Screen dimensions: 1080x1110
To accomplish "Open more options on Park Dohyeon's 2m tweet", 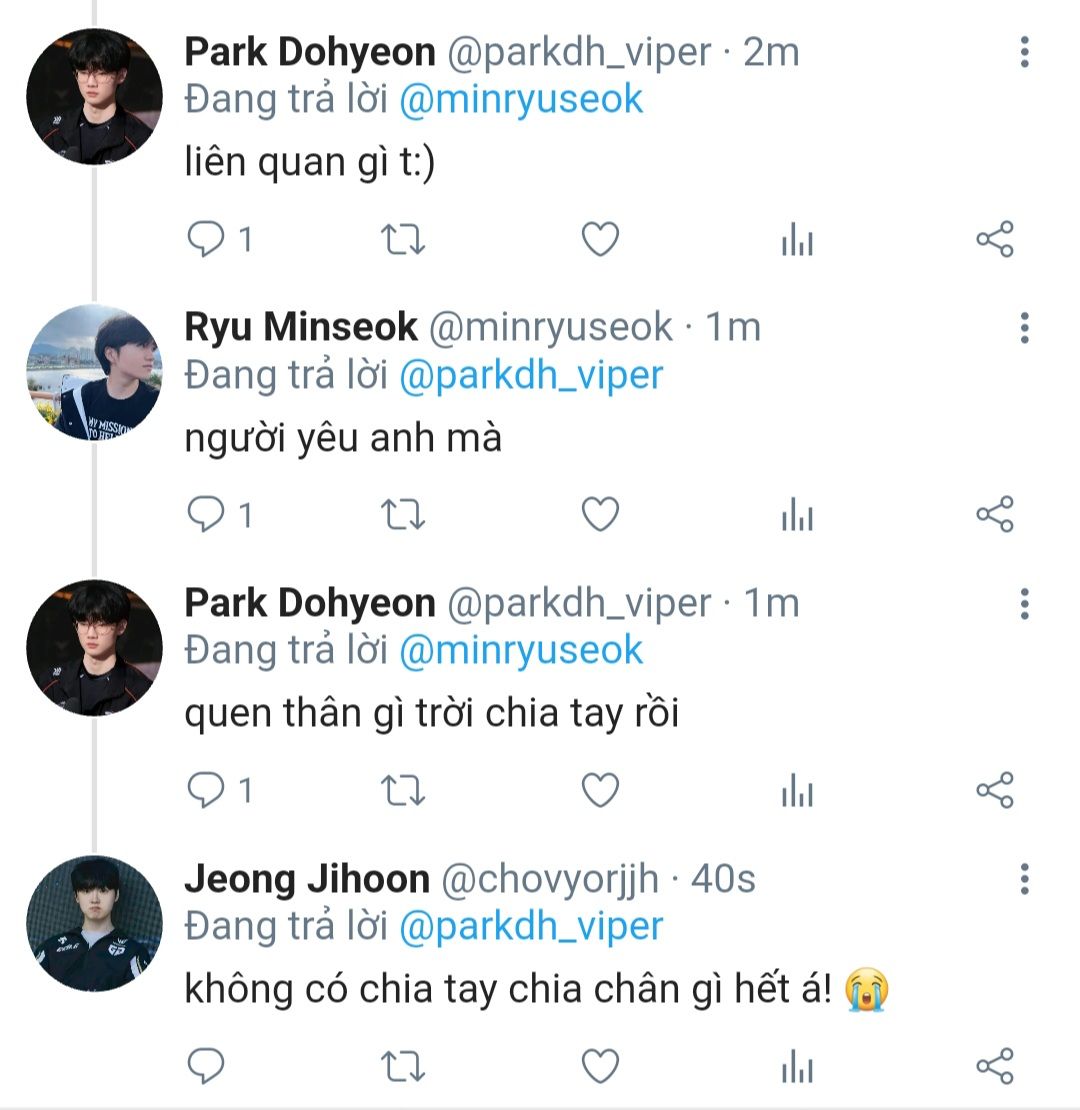I will [1024, 52].
